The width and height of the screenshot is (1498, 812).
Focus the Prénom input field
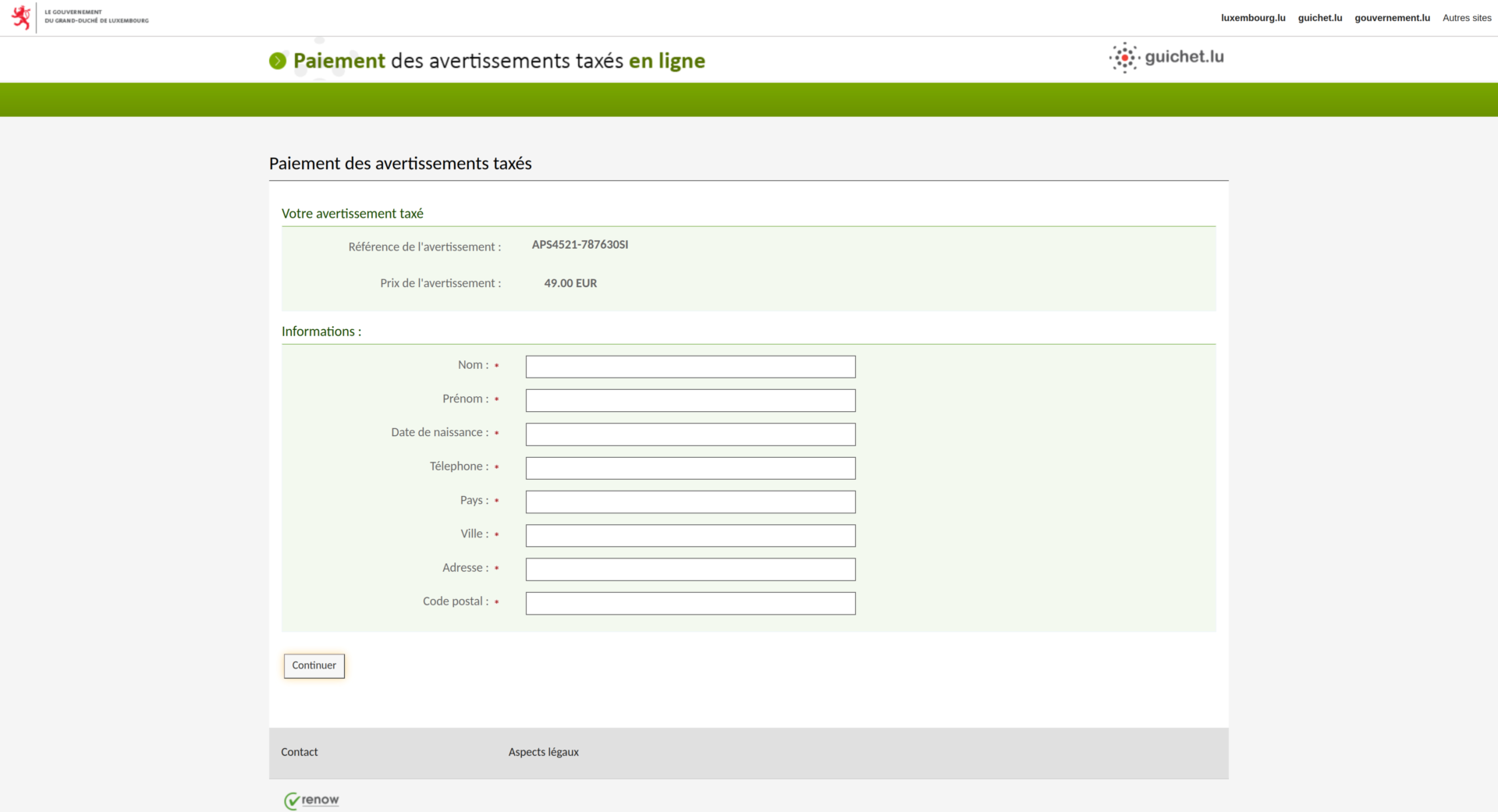tap(690, 400)
